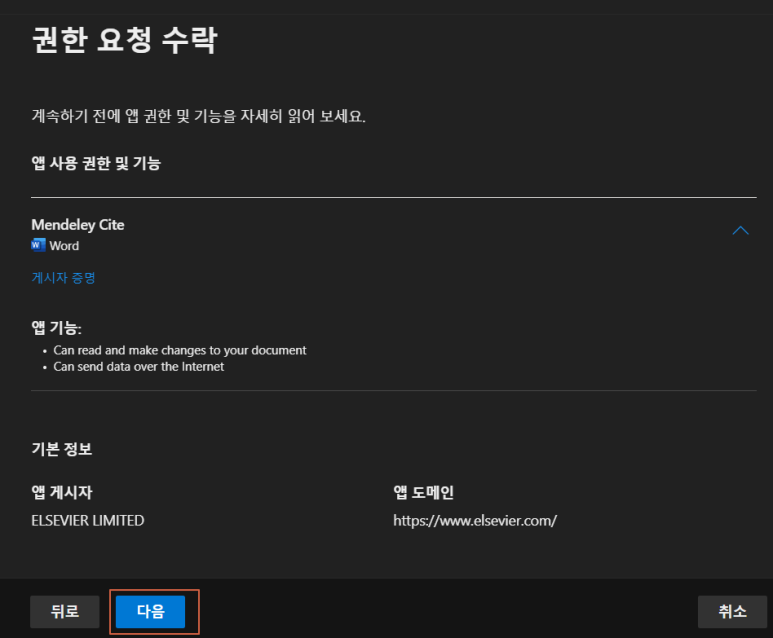
Task: Select the Mendeley Cite app name
Action: (x=78, y=225)
